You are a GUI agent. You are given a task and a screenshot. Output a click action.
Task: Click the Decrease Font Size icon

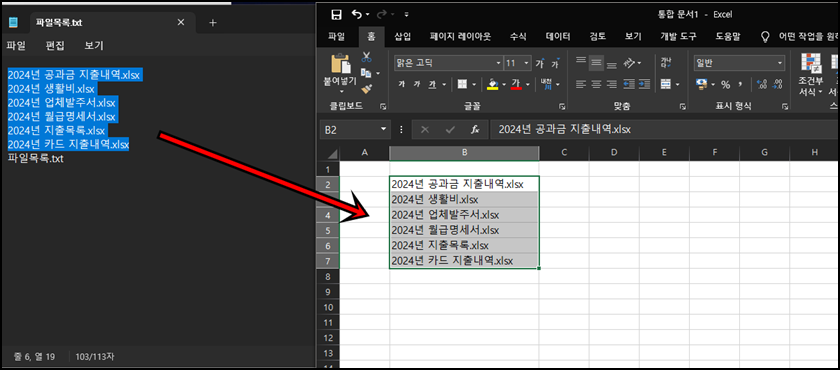pos(555,63)
